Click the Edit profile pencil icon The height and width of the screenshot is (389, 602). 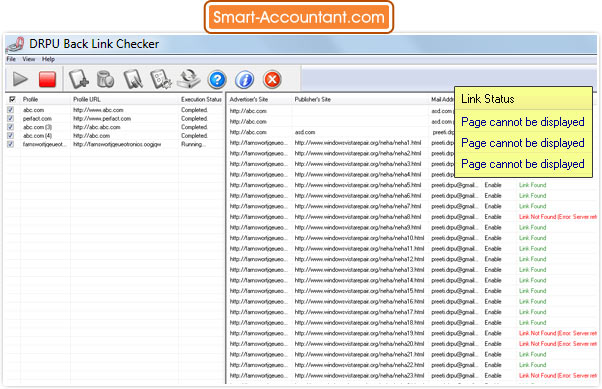click(x=133, y=79)
